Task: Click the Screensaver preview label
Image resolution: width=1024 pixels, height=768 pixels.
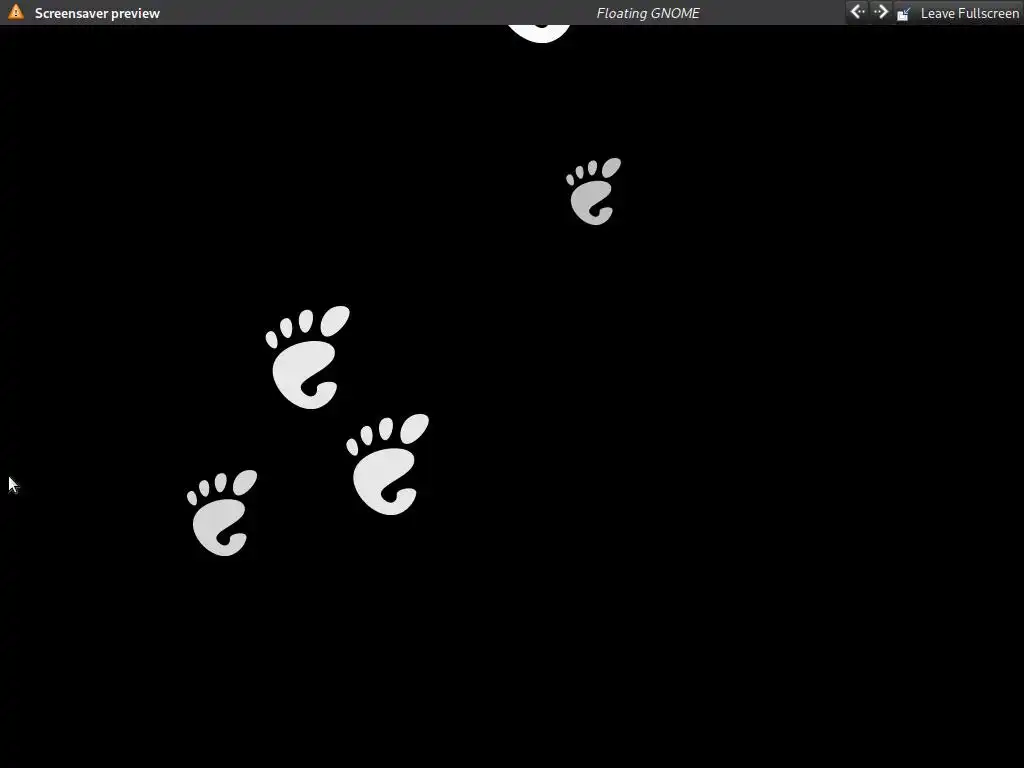Action: click(97, 13)
